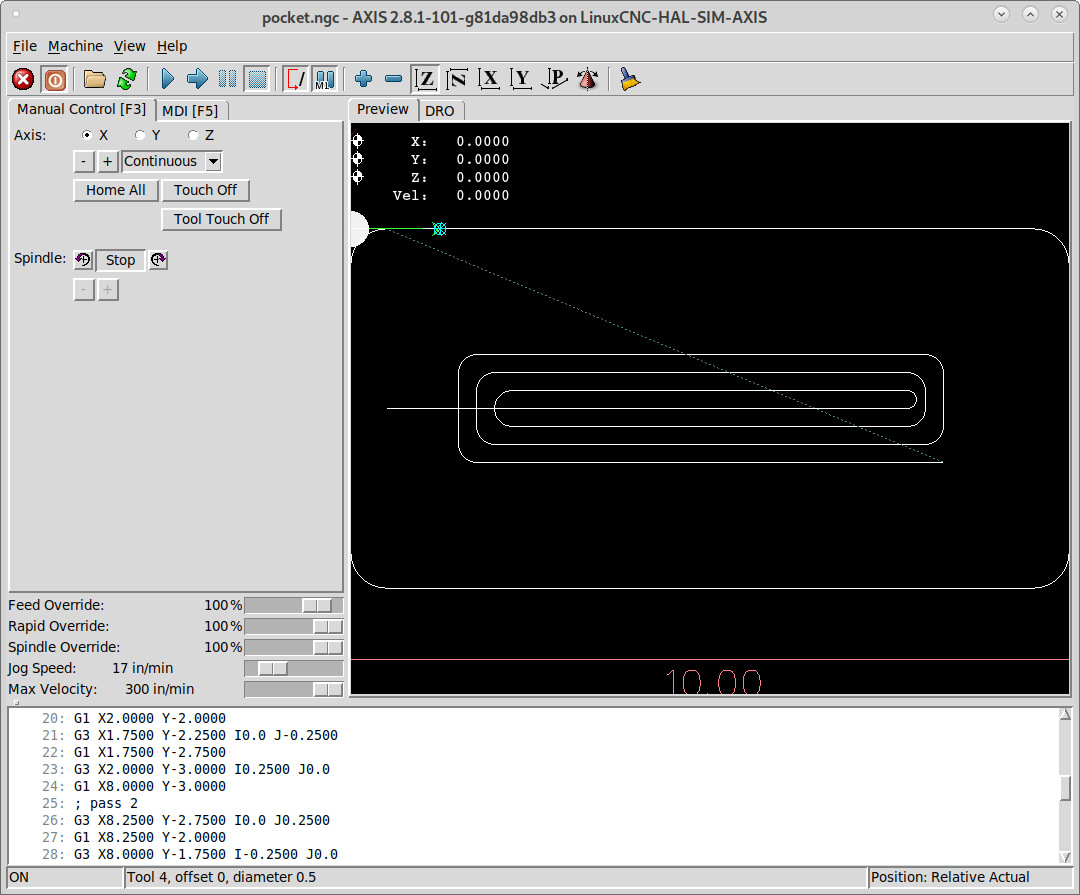The width and height of the screenshot is (1080, 895).
Task: Click the Spindle Override slider
Action: 293,648
